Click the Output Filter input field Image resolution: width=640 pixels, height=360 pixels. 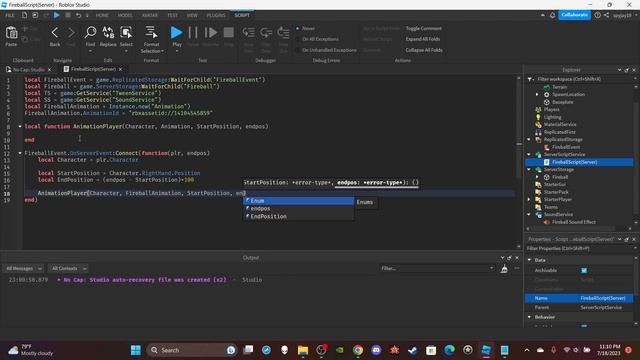(x=438, y=269)
